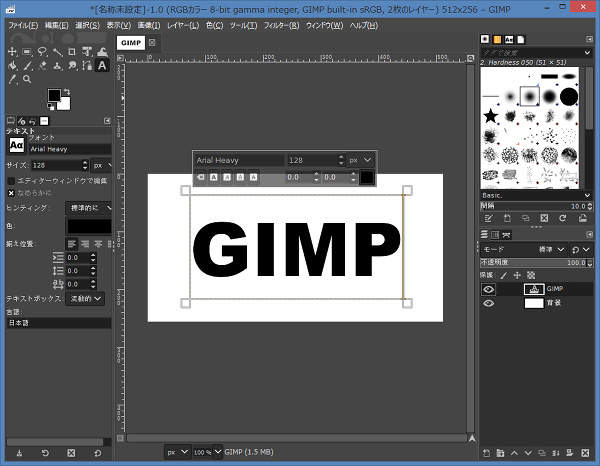Enable the エディターウィンドウで編集 checkbox
The image size is (600, 466).
pos(12,180)
